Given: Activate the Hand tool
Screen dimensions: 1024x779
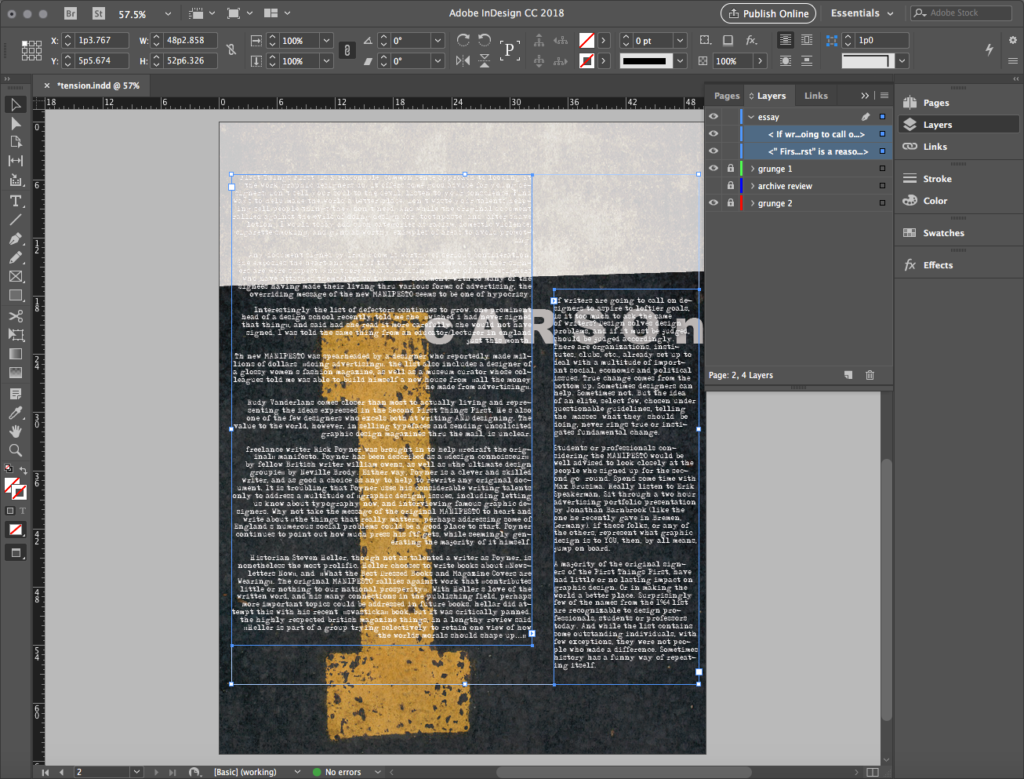Looking at the screenshot, I should point(16,431).
